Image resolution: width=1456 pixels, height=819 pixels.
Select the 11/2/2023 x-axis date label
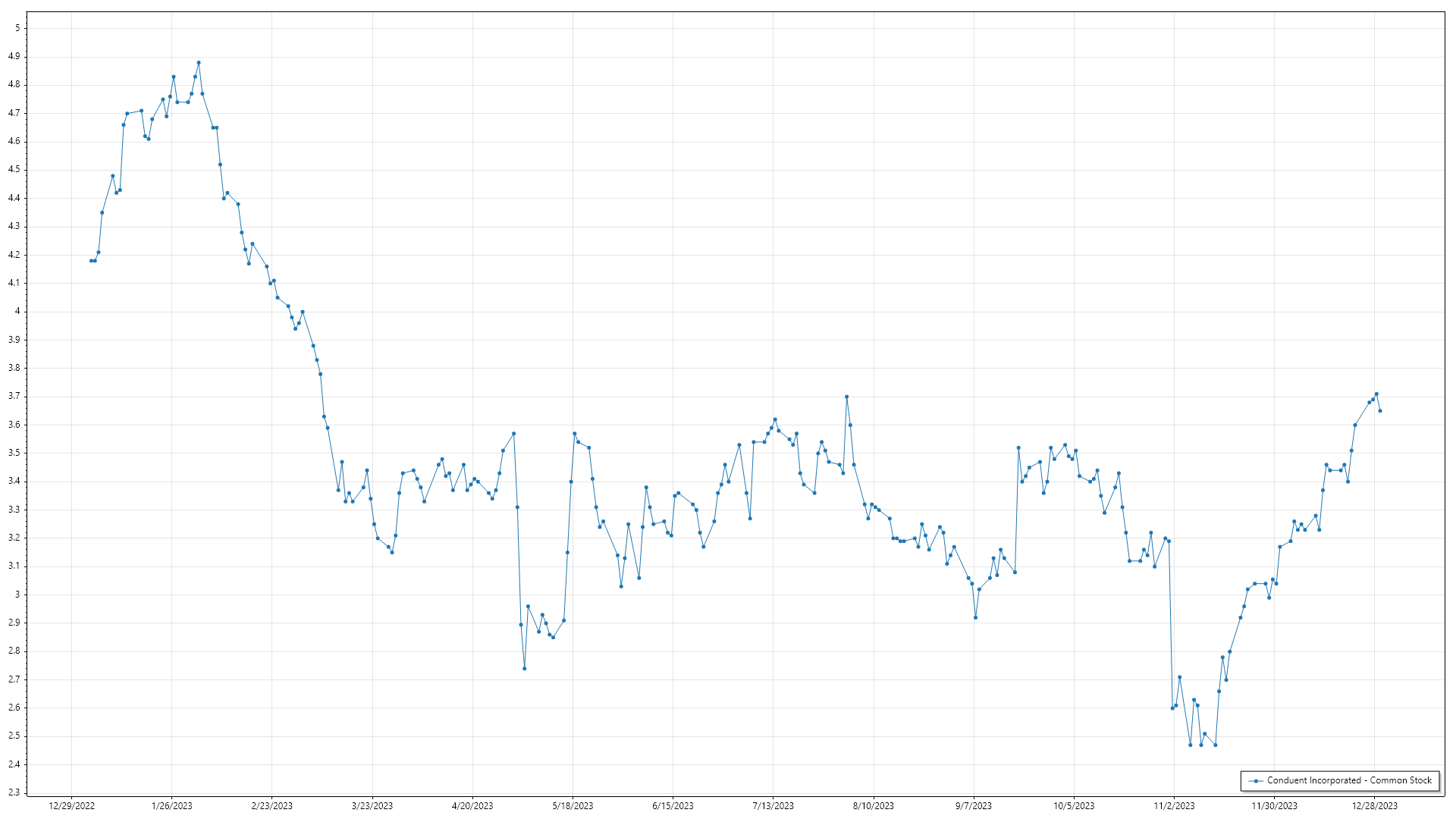[x=1174, y=806]
